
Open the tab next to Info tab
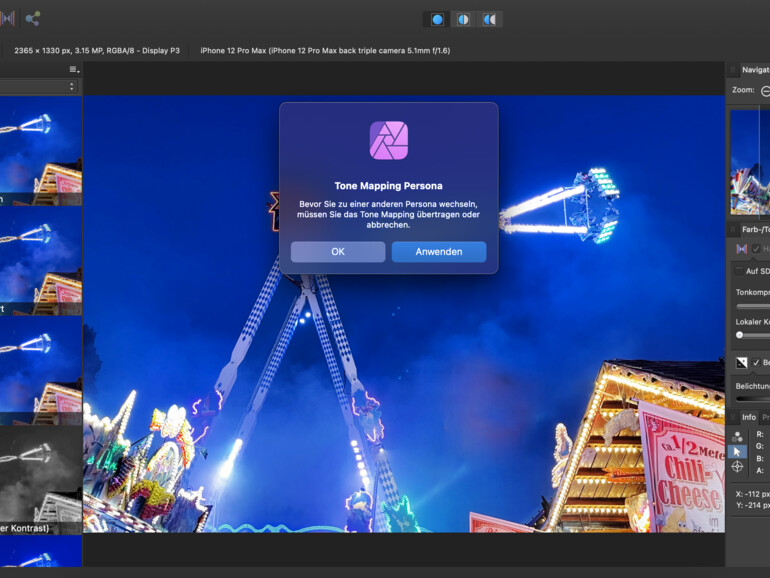point(765,417)
